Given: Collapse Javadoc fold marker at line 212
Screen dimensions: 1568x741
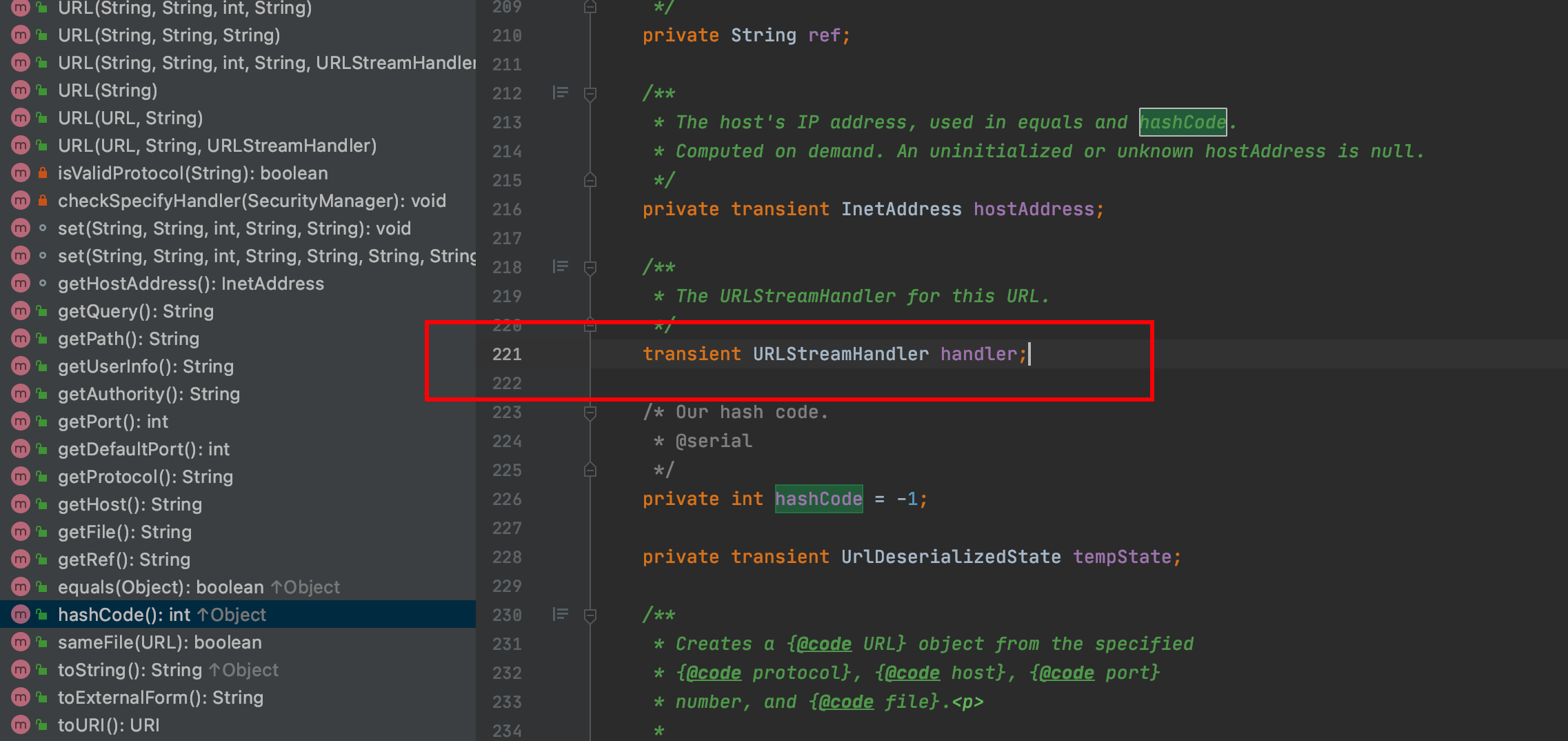Looking at the screenshot, I should 590,93.
